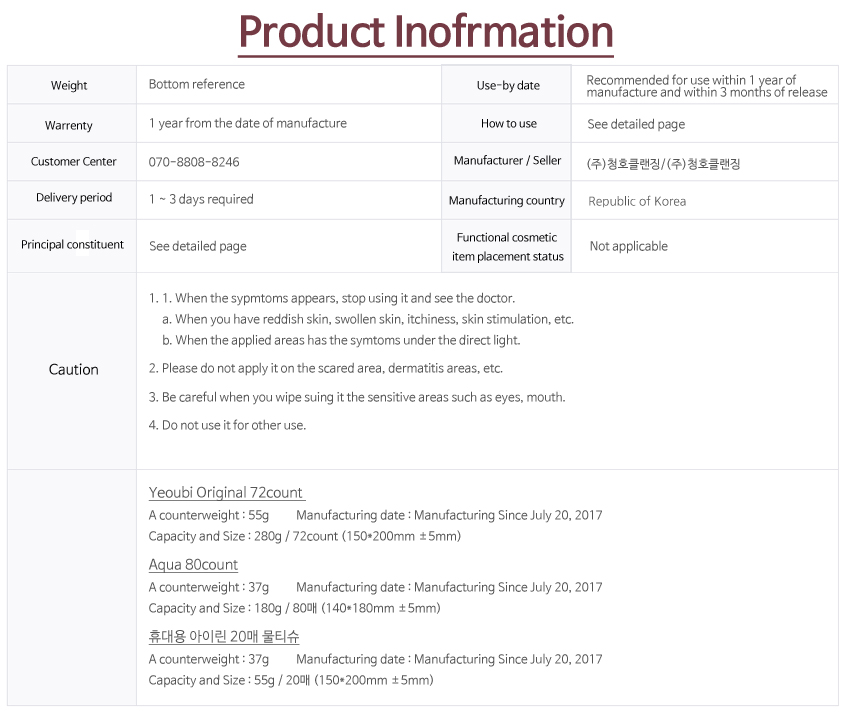Screen dimensions: 850x718
Task: Select the 'Not applicable' cosmetic status value
Action: click(x=628, y=247)
